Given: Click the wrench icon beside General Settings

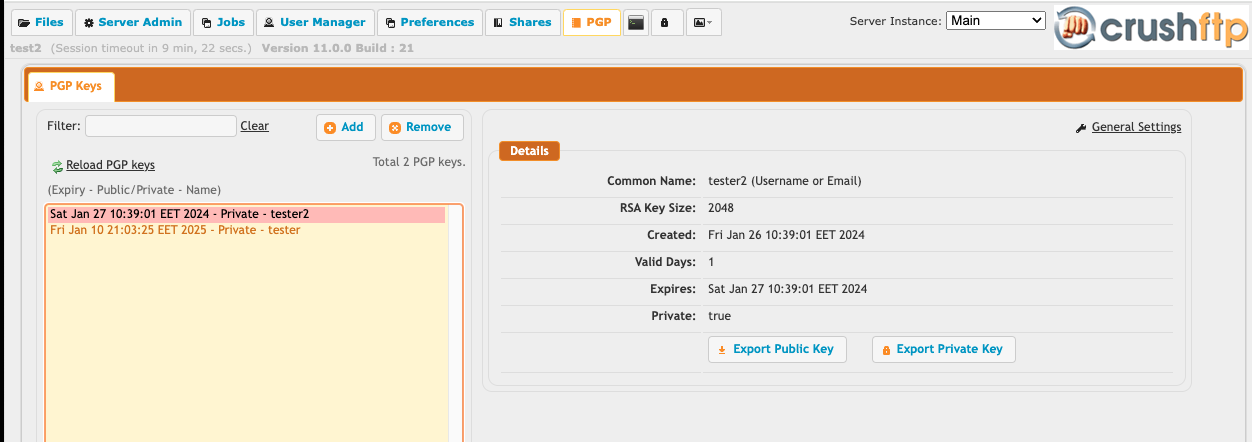Looking at the screenshot, I should [1081, 128].
